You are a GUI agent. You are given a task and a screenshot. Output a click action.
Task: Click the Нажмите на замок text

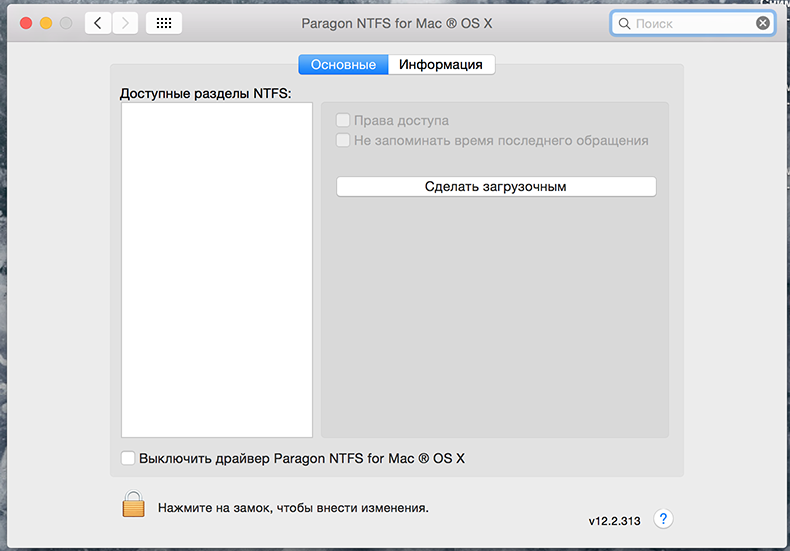[293, 508]
